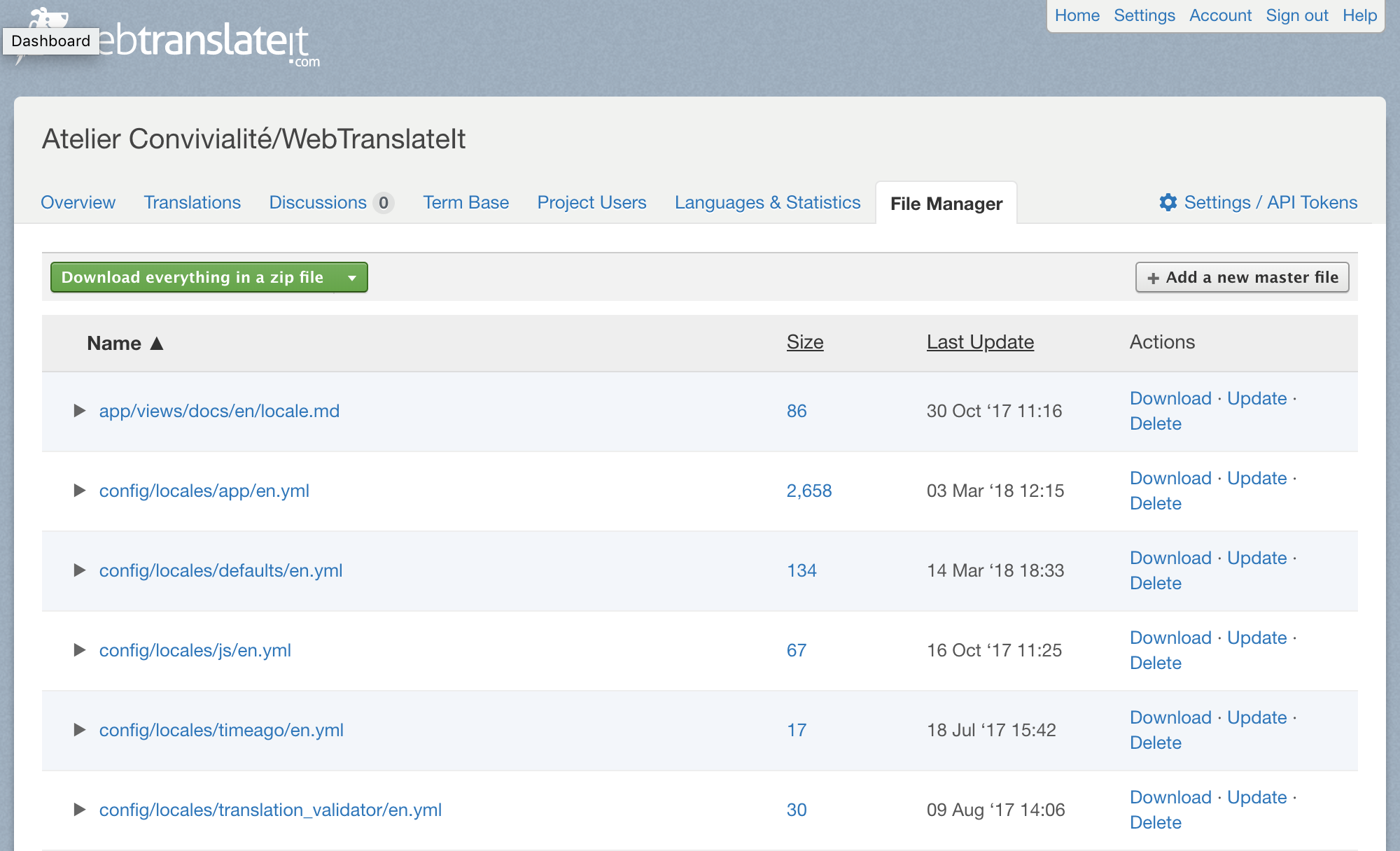Open the Languages & Statistics tab

(x=767, y=203)
